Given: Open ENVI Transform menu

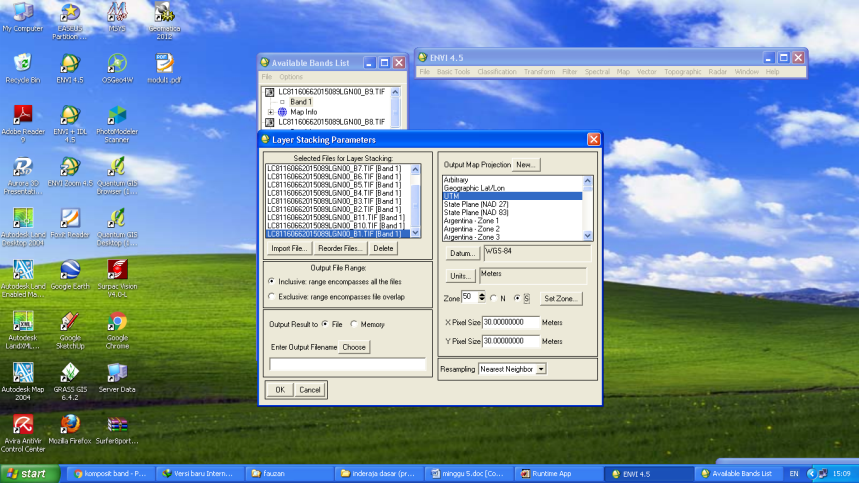Looking at the screenshot, I should point(539,72).
